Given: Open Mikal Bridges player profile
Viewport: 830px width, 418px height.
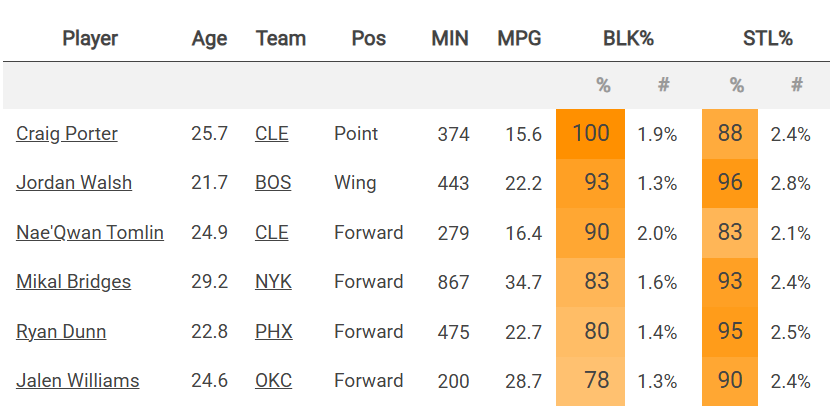Looking at the screenshot, I should coord(73,282).
